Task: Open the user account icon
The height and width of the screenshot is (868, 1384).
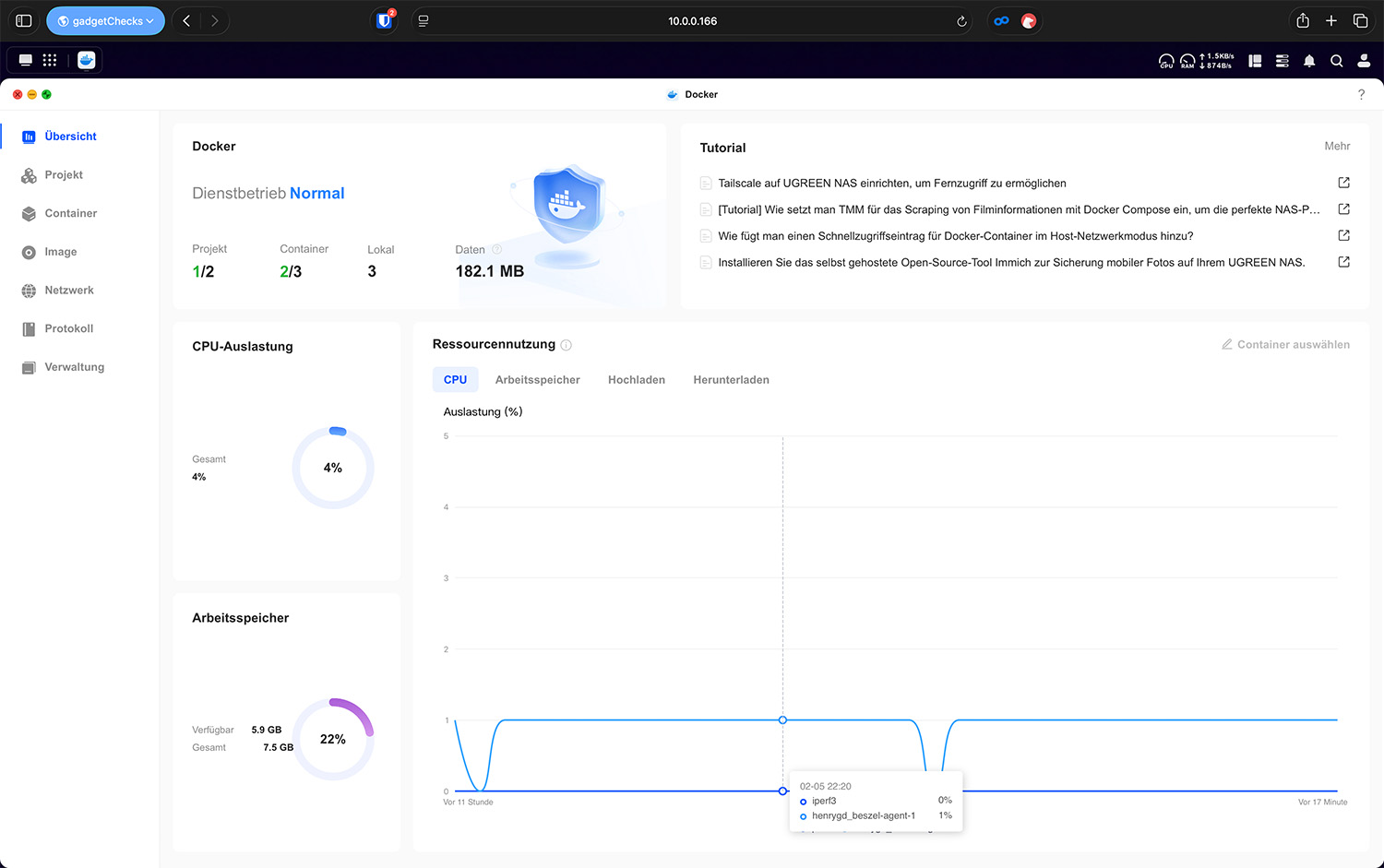Action: coord(1364,61)
